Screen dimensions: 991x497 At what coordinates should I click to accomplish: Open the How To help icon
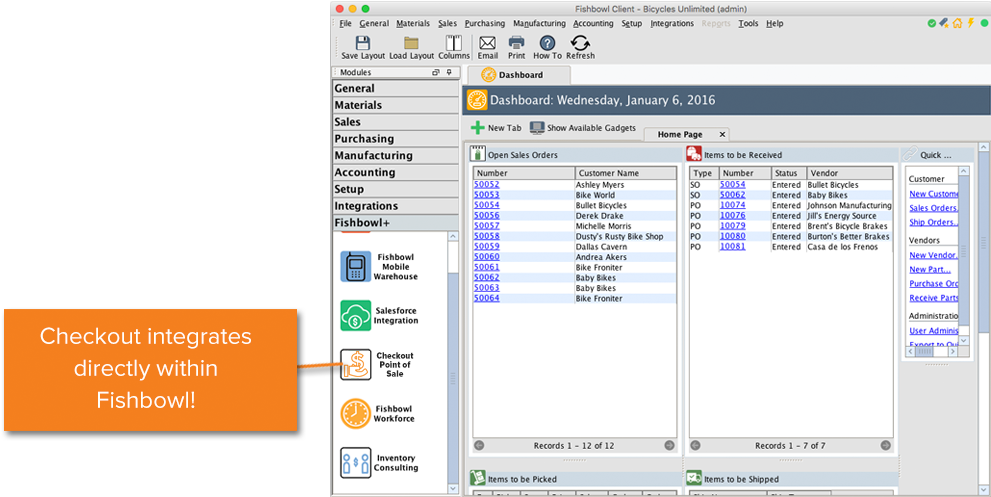coord(547,42)
